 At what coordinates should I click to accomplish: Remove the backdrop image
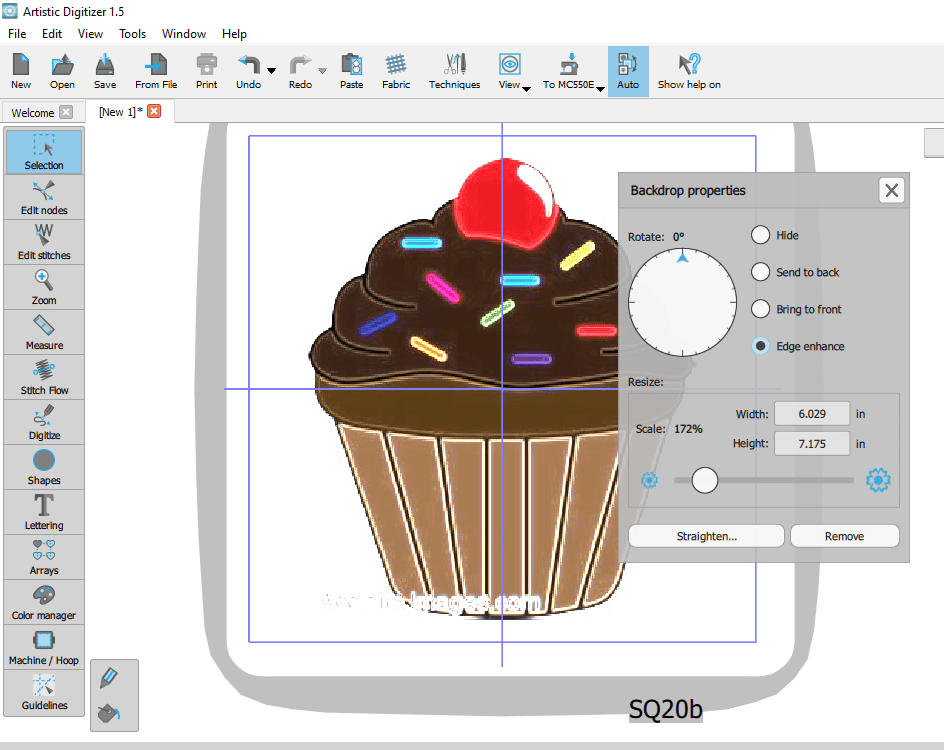(x=844, y=535)
